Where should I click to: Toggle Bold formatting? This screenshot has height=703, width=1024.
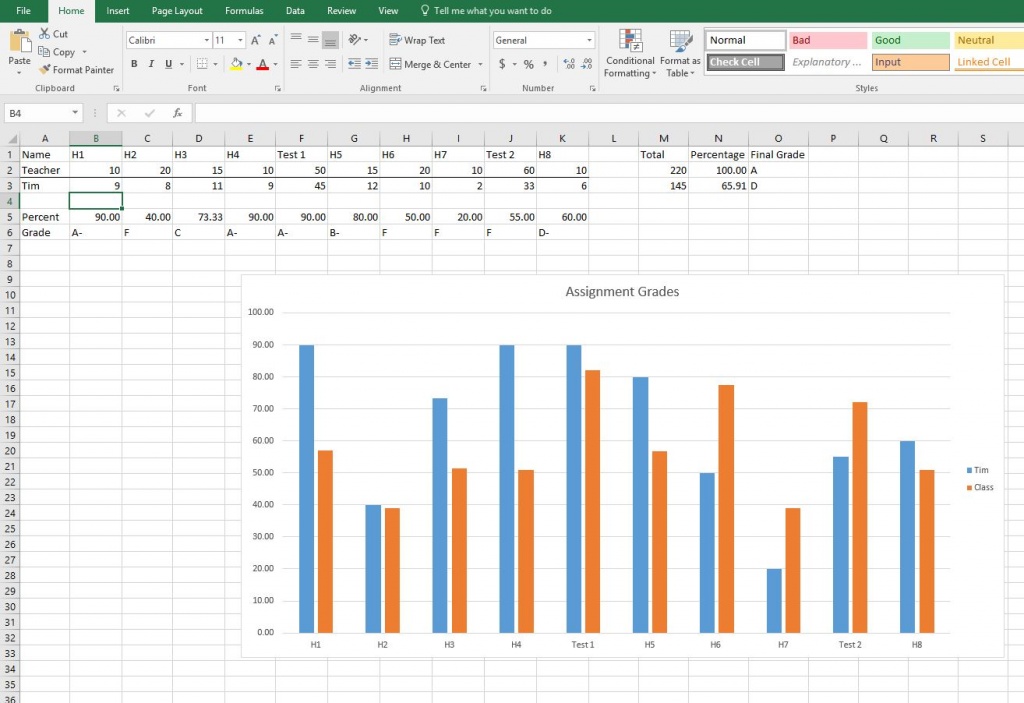point(135,64)
